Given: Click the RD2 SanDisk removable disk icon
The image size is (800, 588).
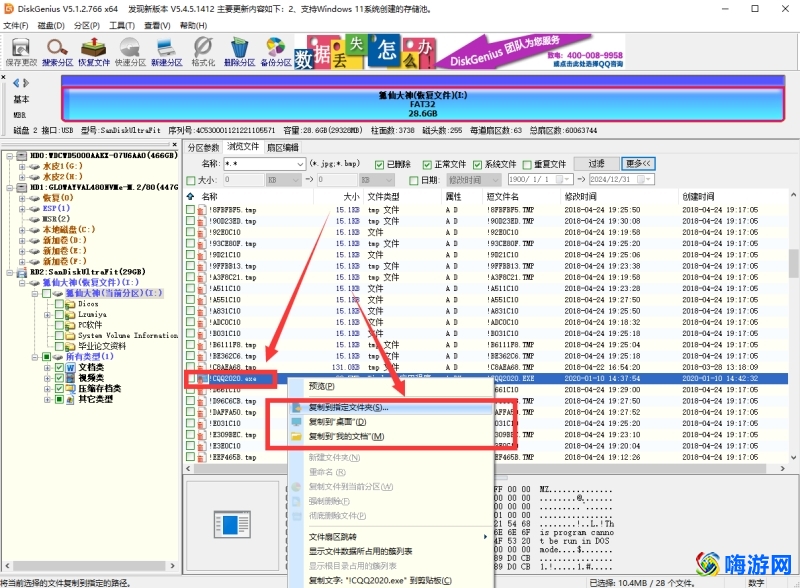Looking at the screenshot, I should tap(22, 272).
